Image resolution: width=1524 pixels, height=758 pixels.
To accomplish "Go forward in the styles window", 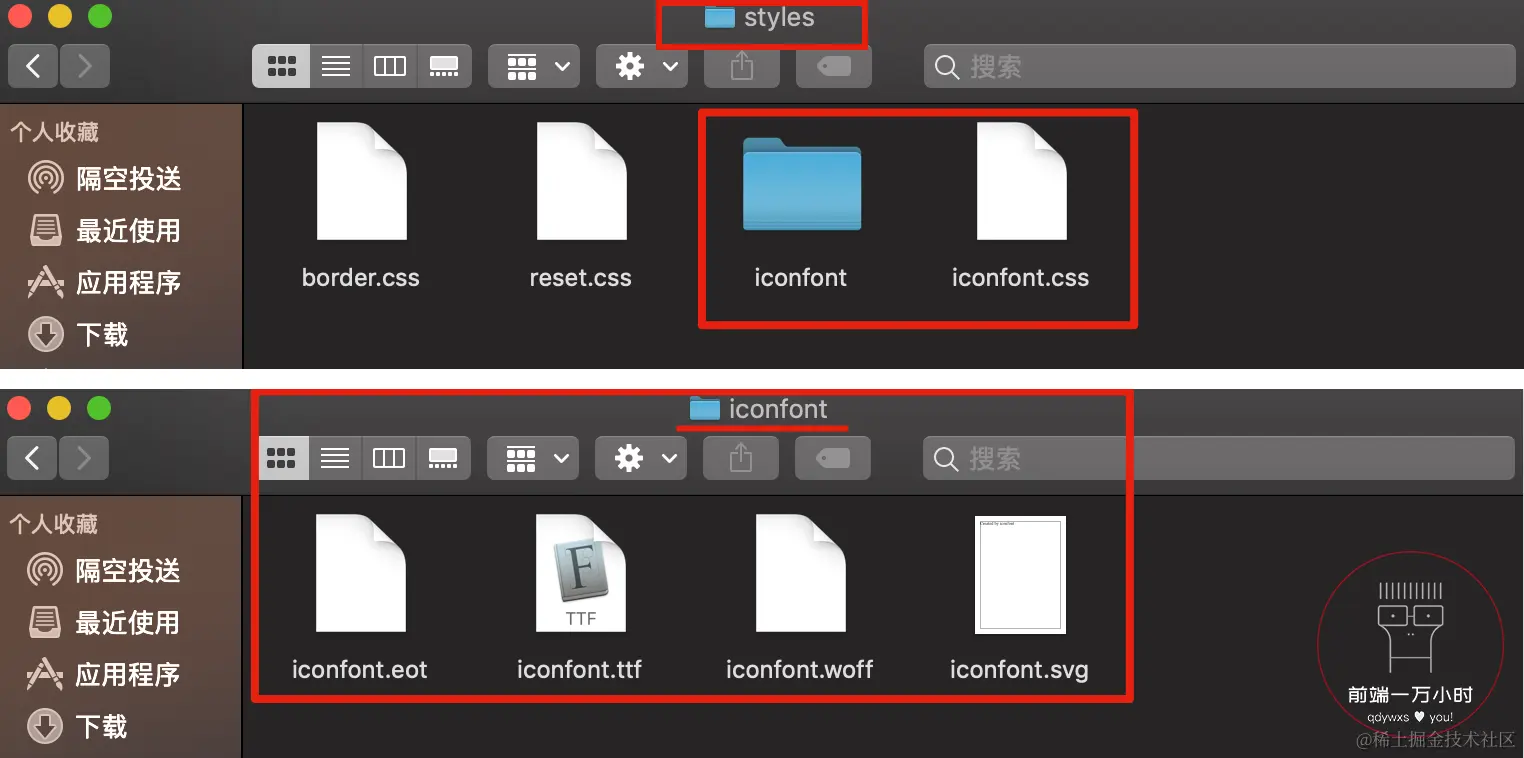I will pos(85,67).
